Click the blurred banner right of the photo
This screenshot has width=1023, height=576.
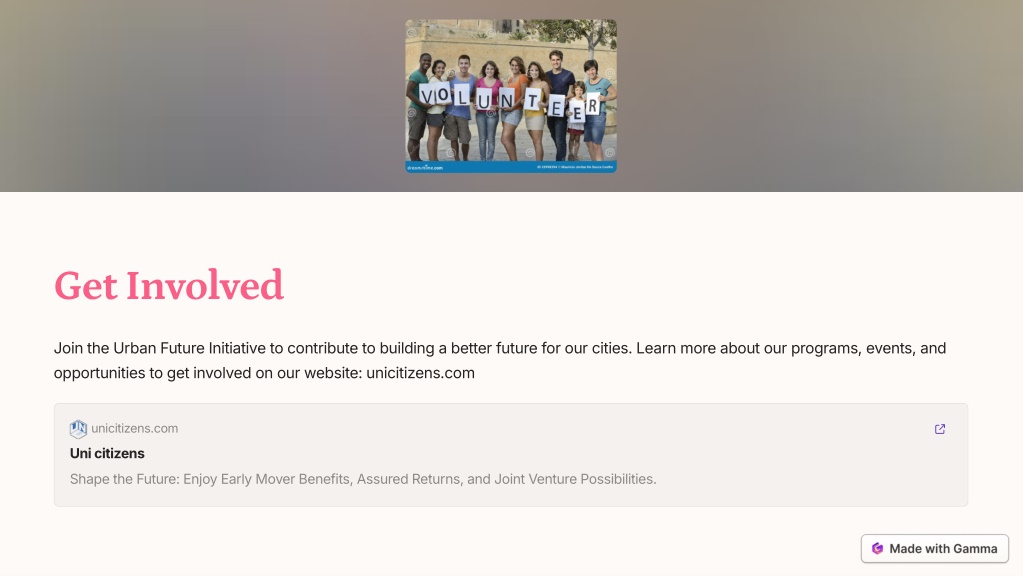pos(820,96)
